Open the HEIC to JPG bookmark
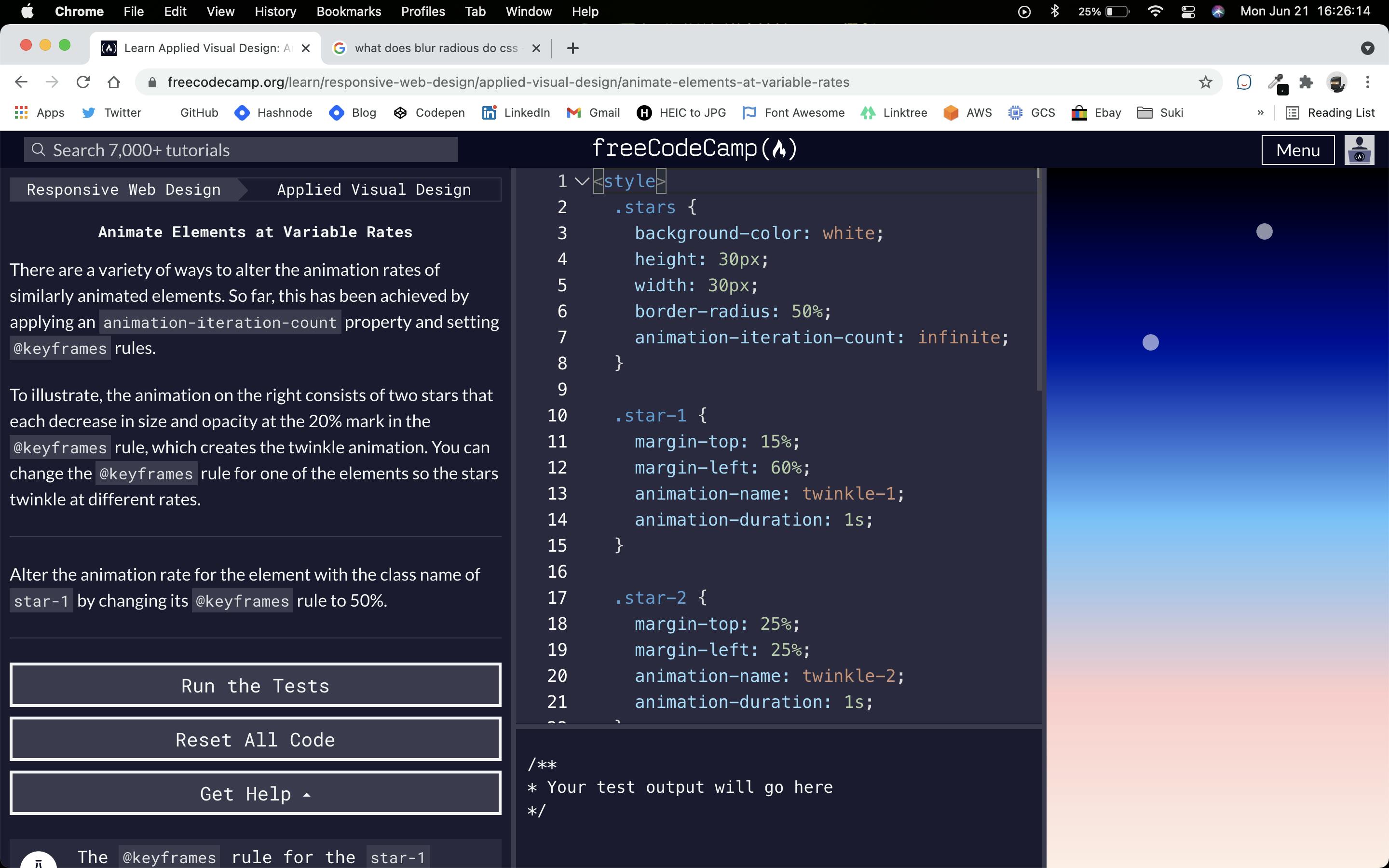The width and height of the screenshot is (1389, 868). pyautogui.click(x=681, y=112)
